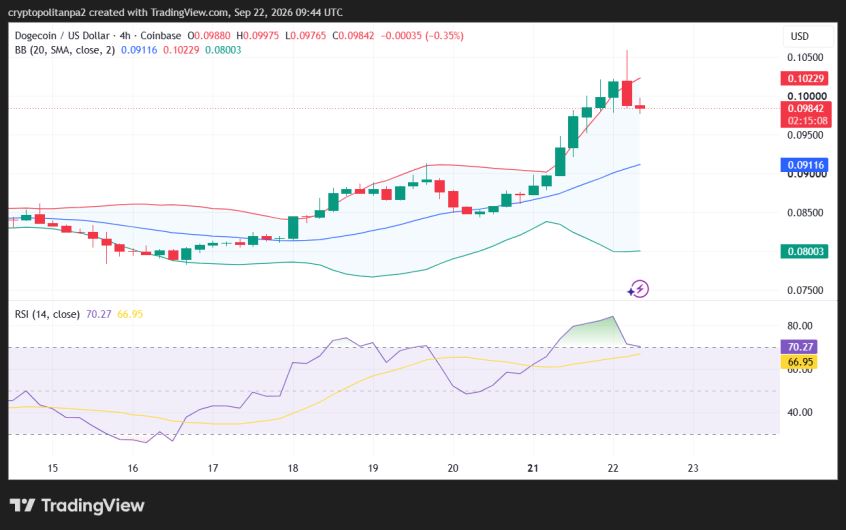Click date label 18 on time axis
This screenshot has width=846, height=530.
[x=293, y=468]
